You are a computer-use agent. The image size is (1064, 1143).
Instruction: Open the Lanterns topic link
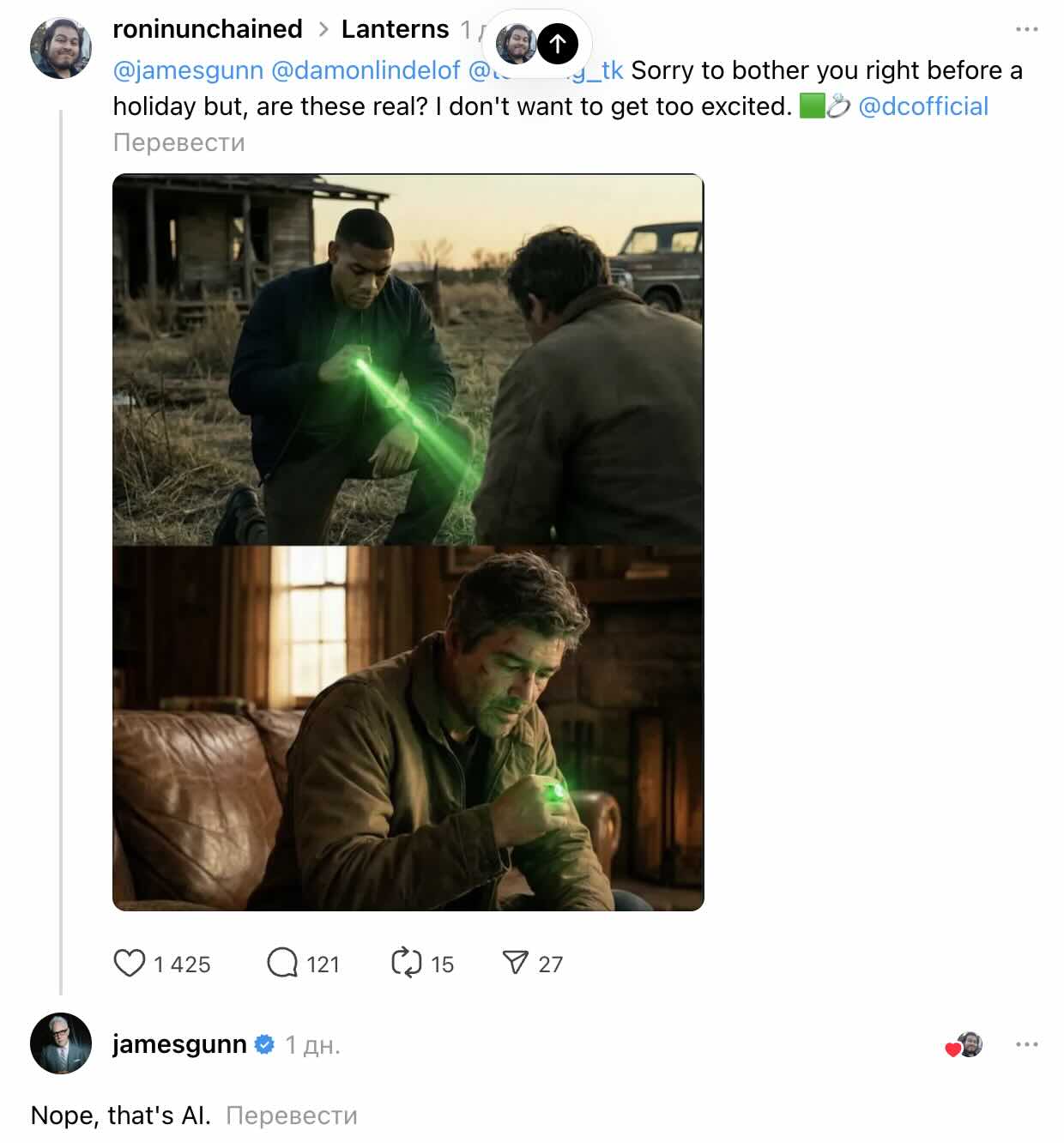[395, 29]
